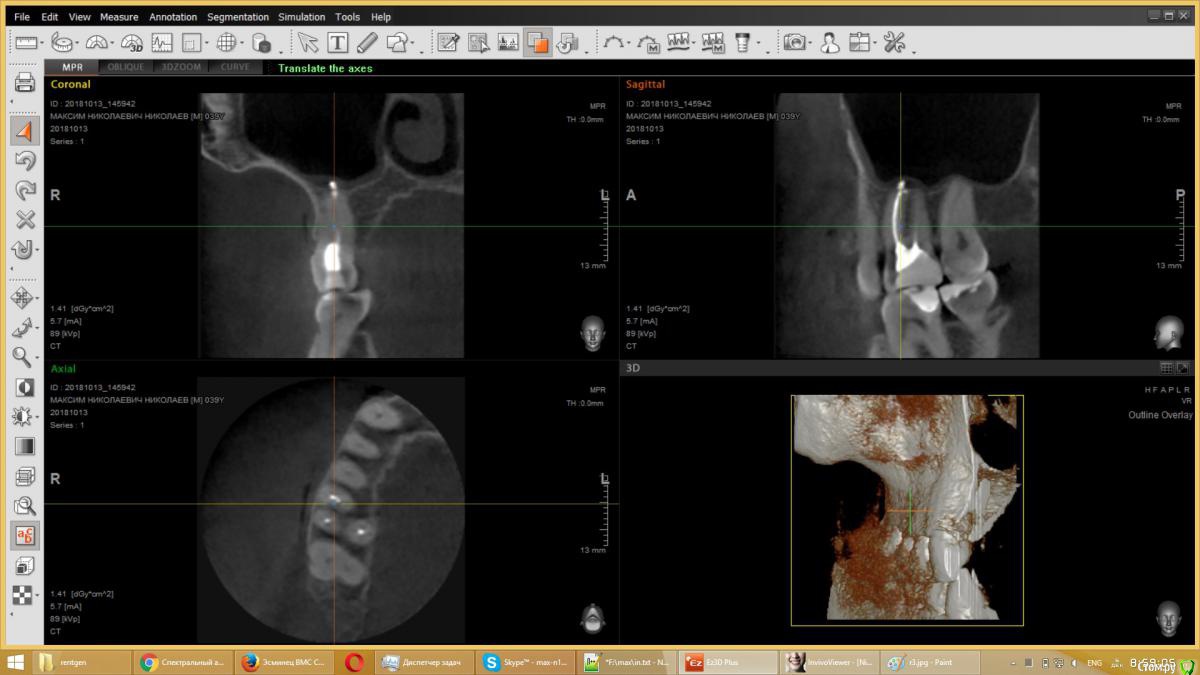1200x675 pixels.
Task: Select the ruler length measurement tool
Action: pos(25,43)
